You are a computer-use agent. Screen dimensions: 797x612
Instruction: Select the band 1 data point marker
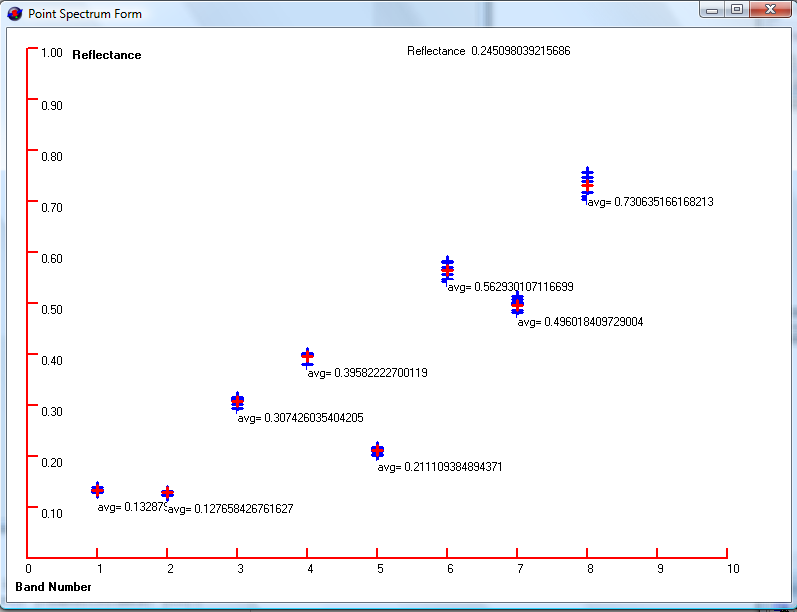[97, 489]
